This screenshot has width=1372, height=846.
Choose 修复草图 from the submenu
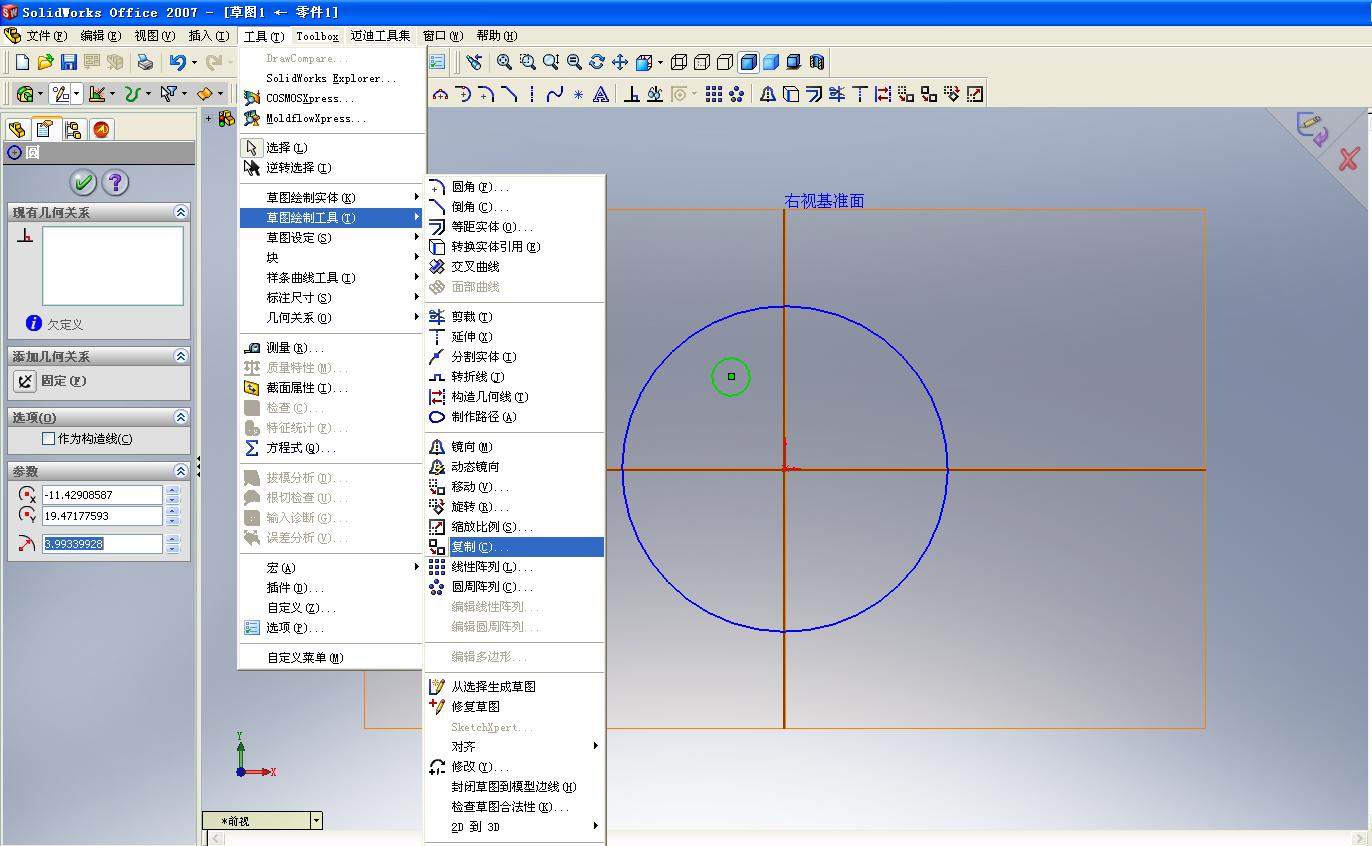click(x=515, y=707)
